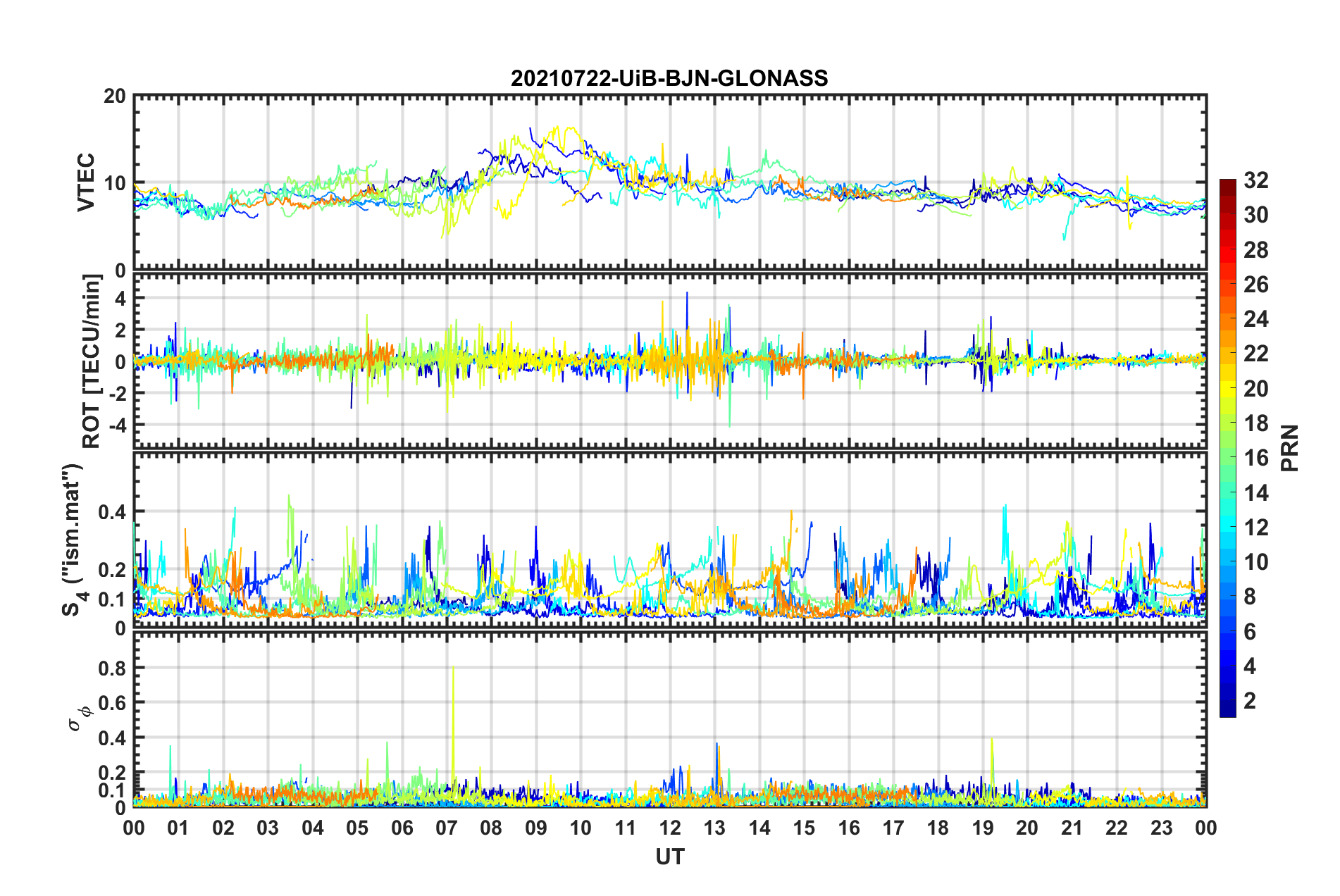Click the 20 tick on VTEC axis

pyautogui.click(x=114, y=97)
